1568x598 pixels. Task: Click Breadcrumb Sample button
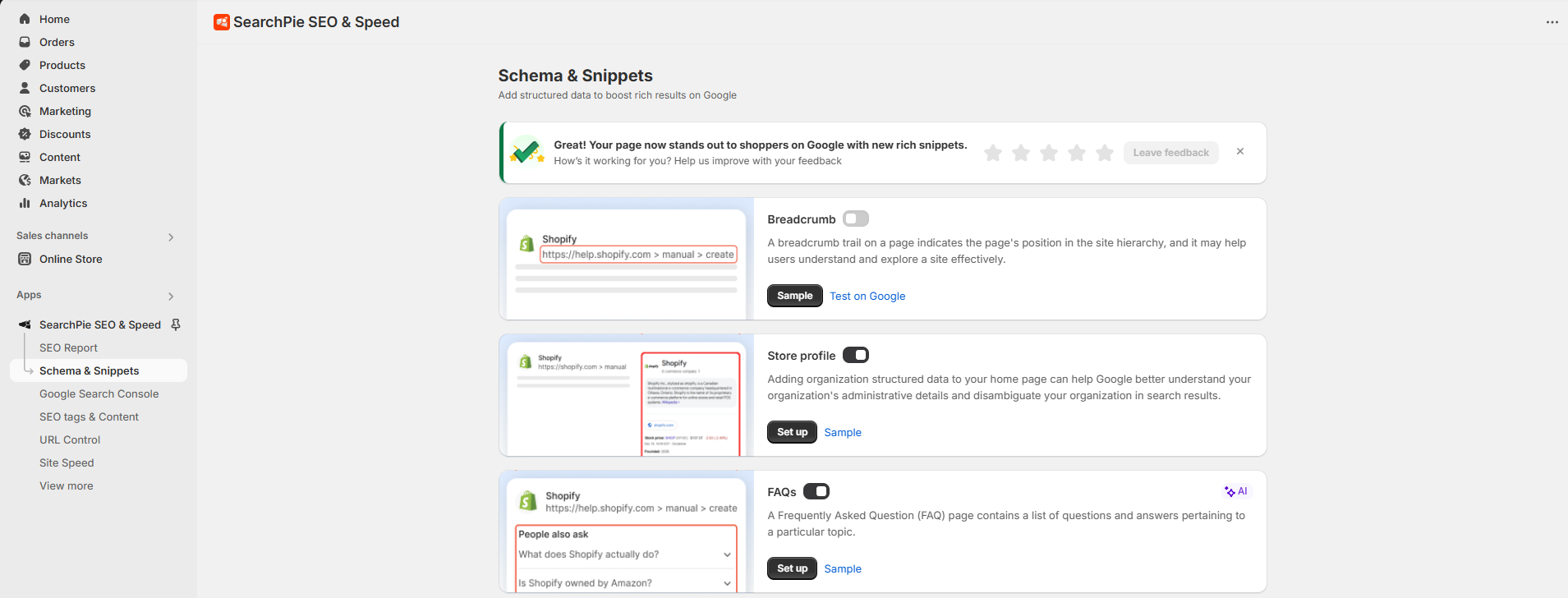tap(794, 296)
